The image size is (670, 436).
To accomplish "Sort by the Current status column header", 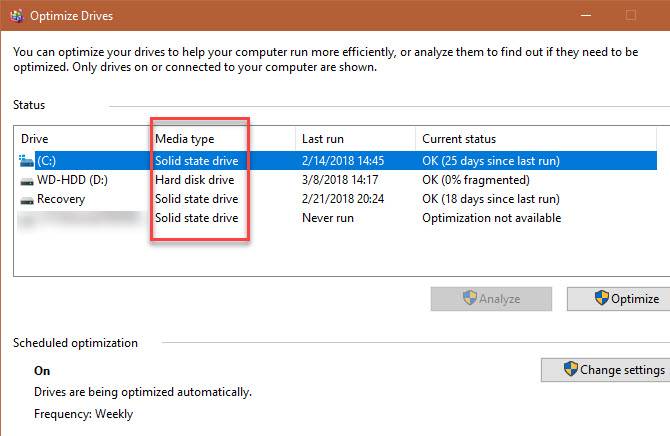I will (458, 138).
